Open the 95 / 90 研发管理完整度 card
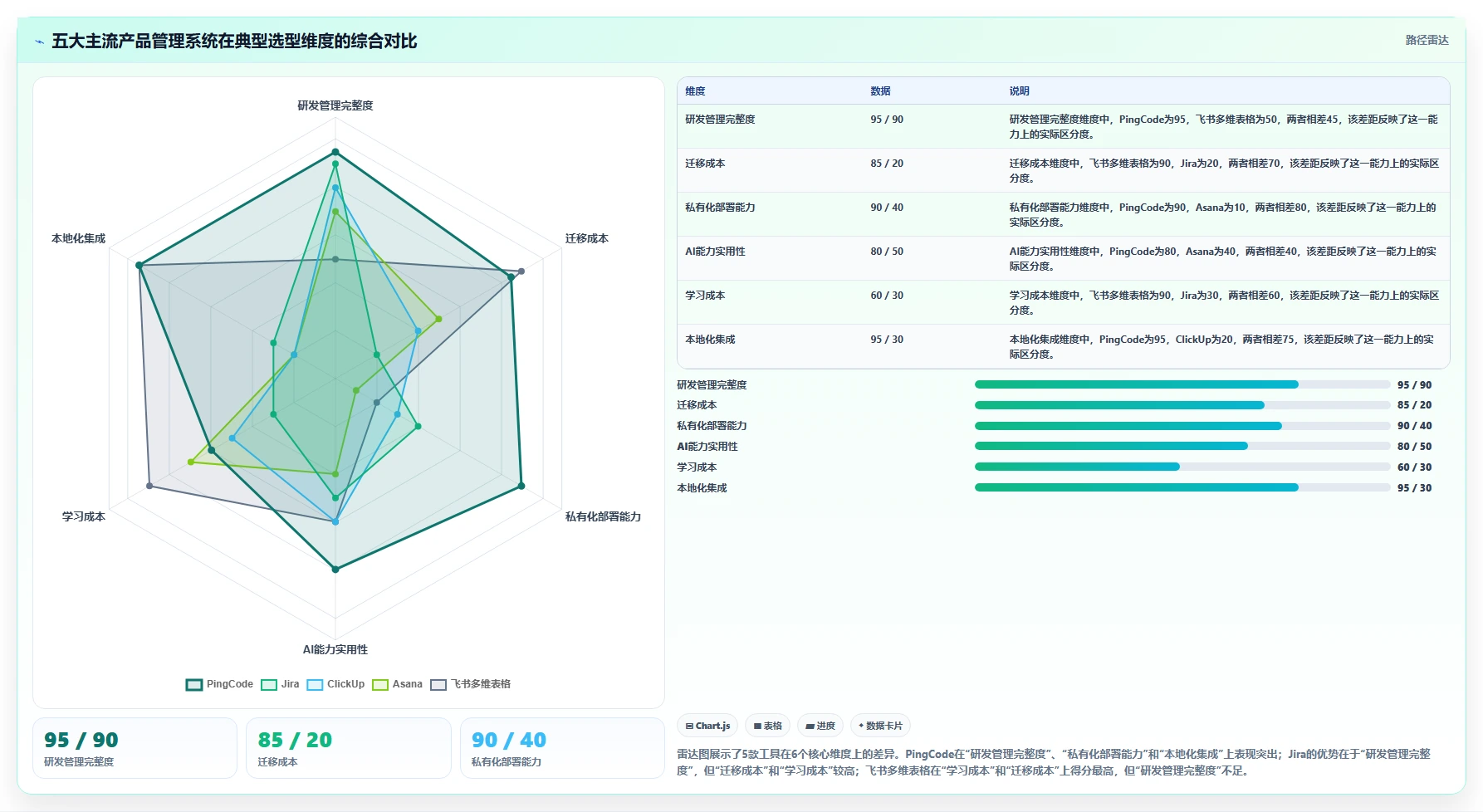The width and height of the screenshot is (1483, 812). [x=135, y=748]
